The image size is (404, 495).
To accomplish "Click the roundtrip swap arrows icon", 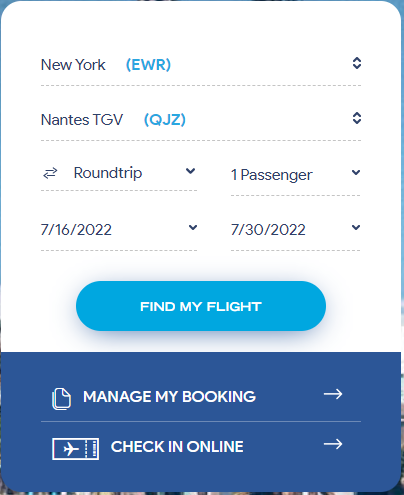I will (x=50, y=173).
